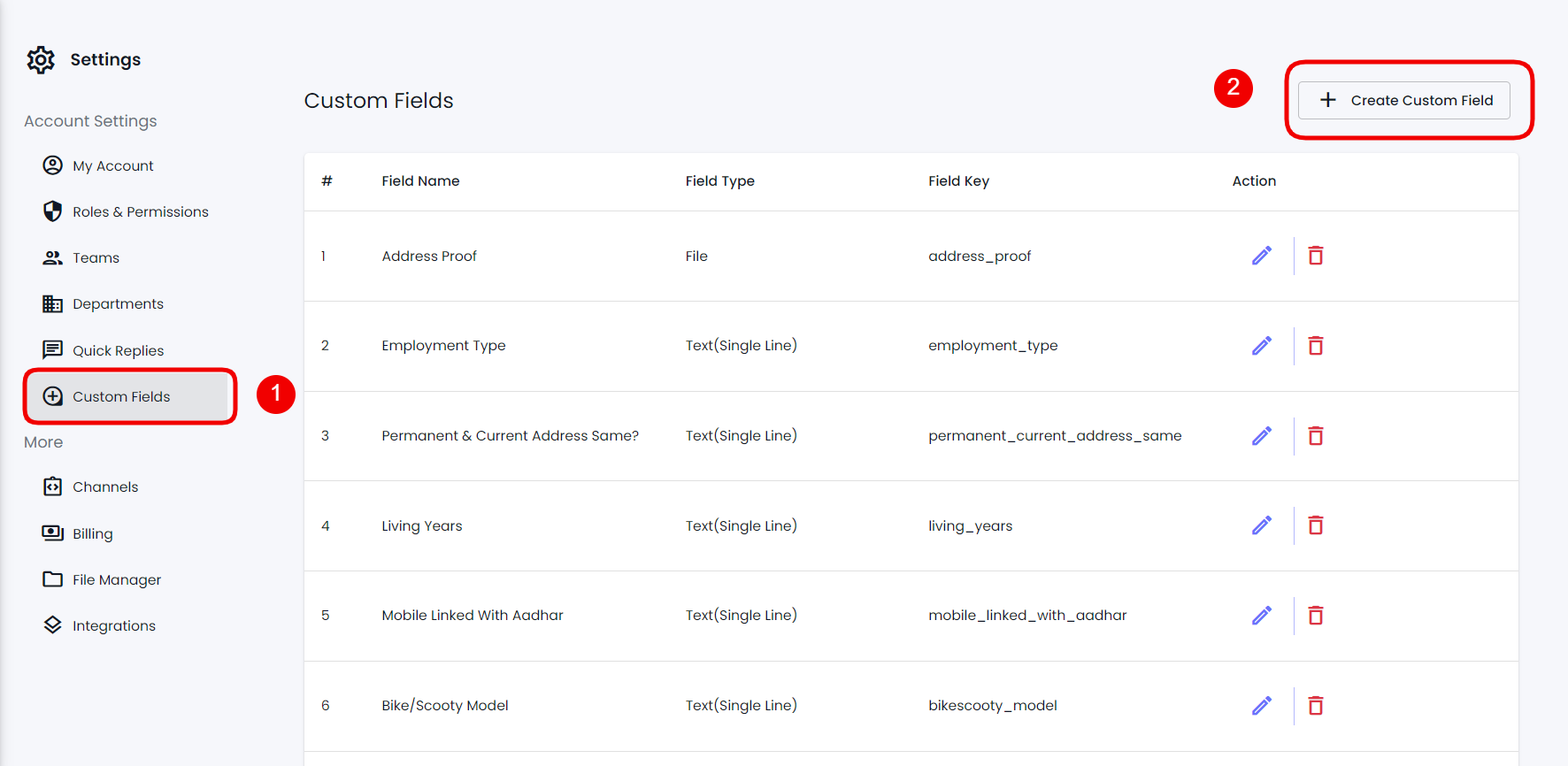Open Quick Replies page
Screen dimensions: 1568x766
pyautogui.click(x=118, y=350)
